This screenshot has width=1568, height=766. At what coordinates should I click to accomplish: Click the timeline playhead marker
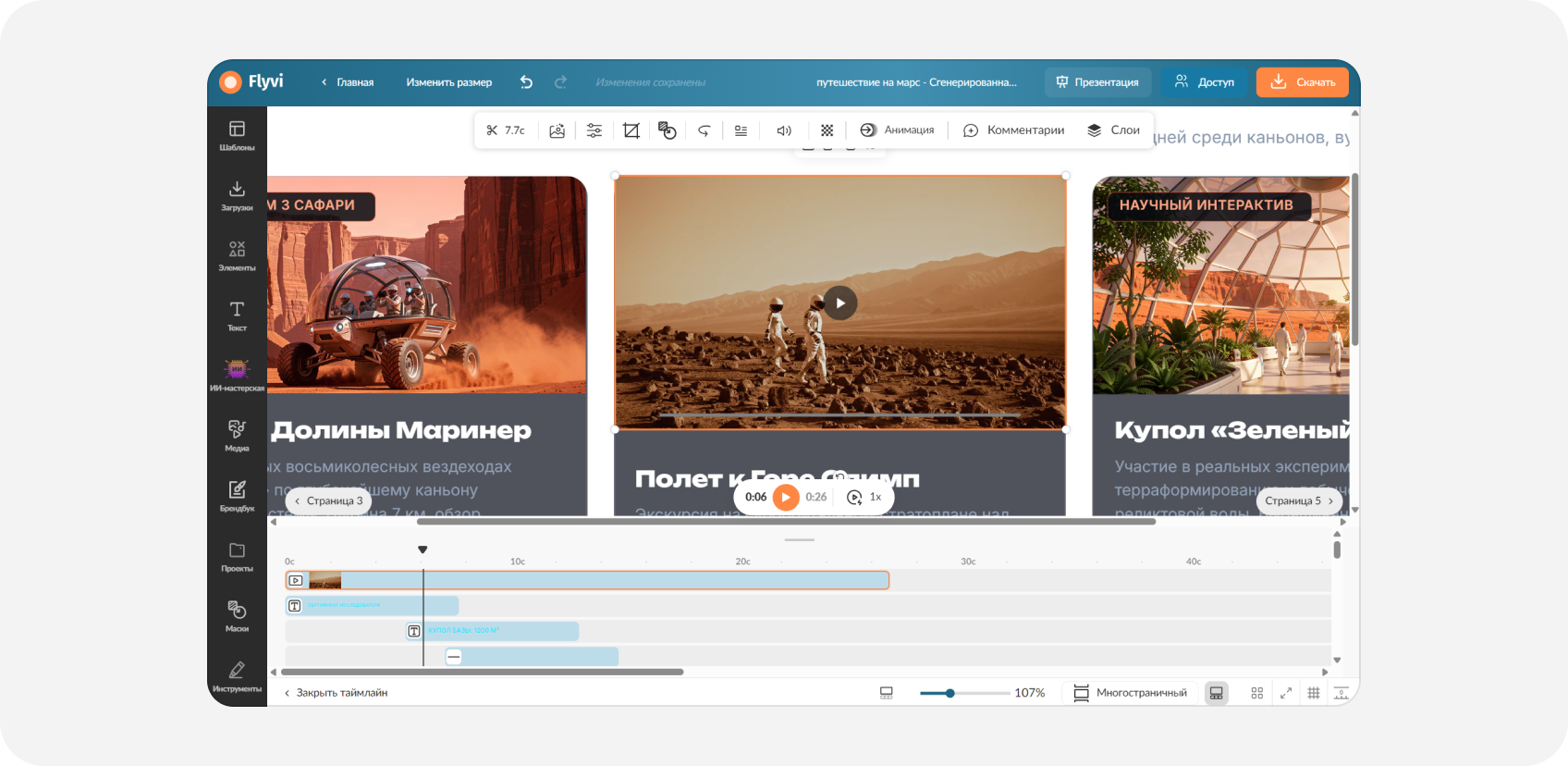423,550
